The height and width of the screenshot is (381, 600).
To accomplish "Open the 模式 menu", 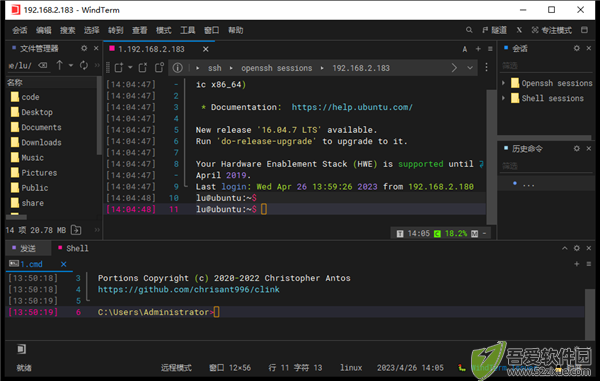I will (163, 30).
